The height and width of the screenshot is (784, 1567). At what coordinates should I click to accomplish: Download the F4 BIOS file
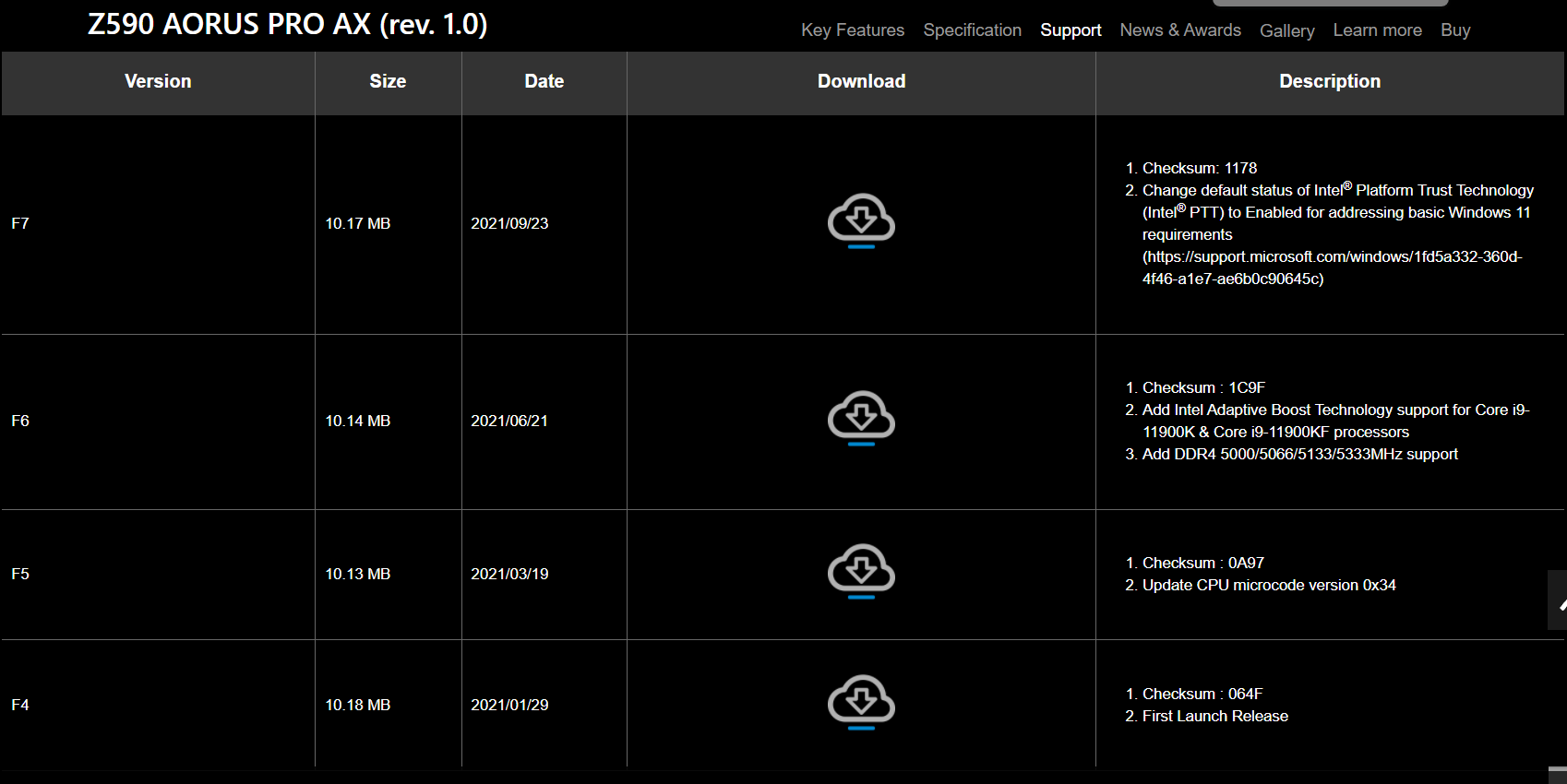point(861,702)
